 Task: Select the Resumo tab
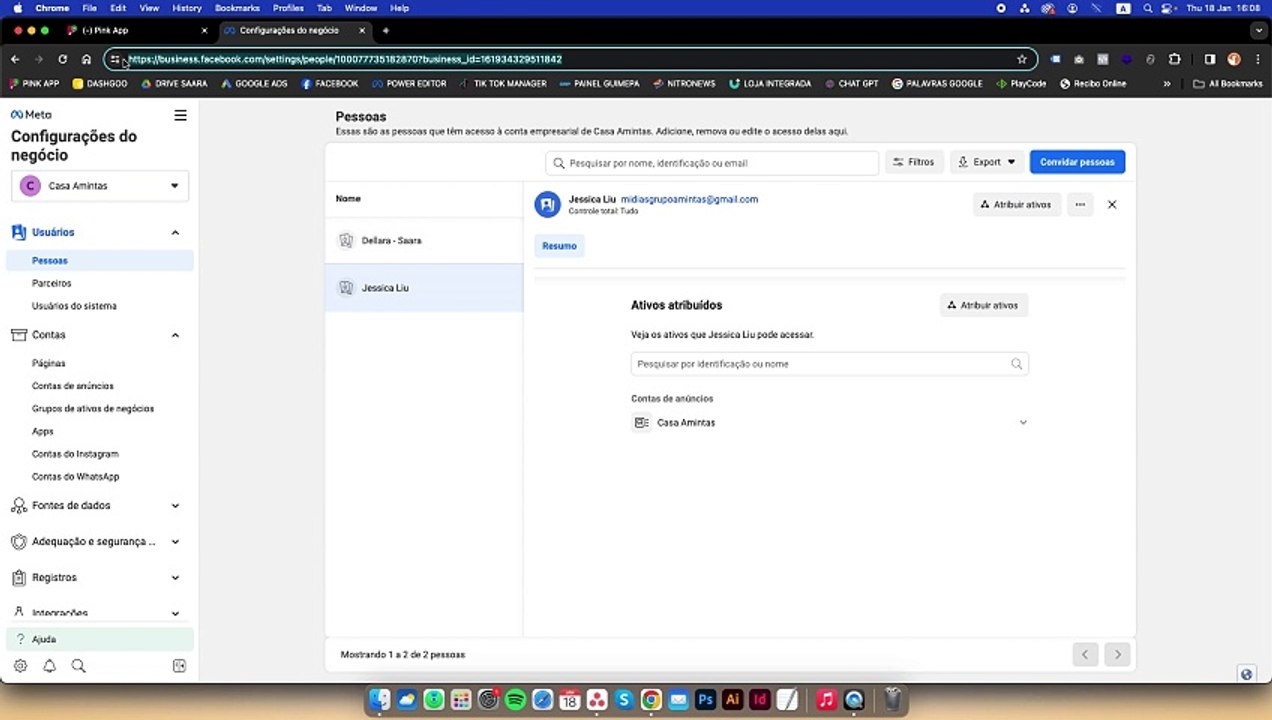pos(559,246)
